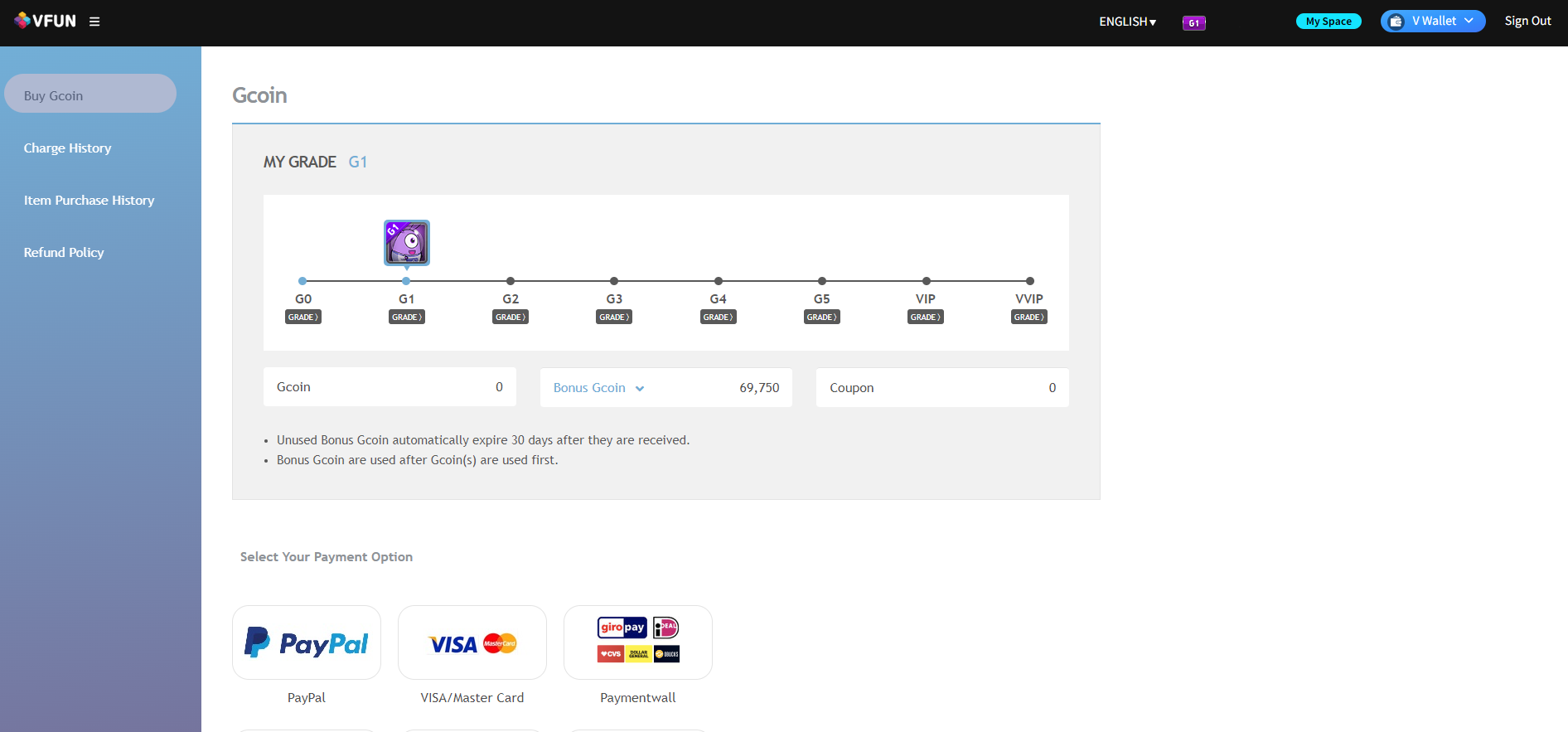Screen dimensions: 1568x732
Task: Click the Coupon balance box
Action: pyautogui.click(x=942, y=387)
